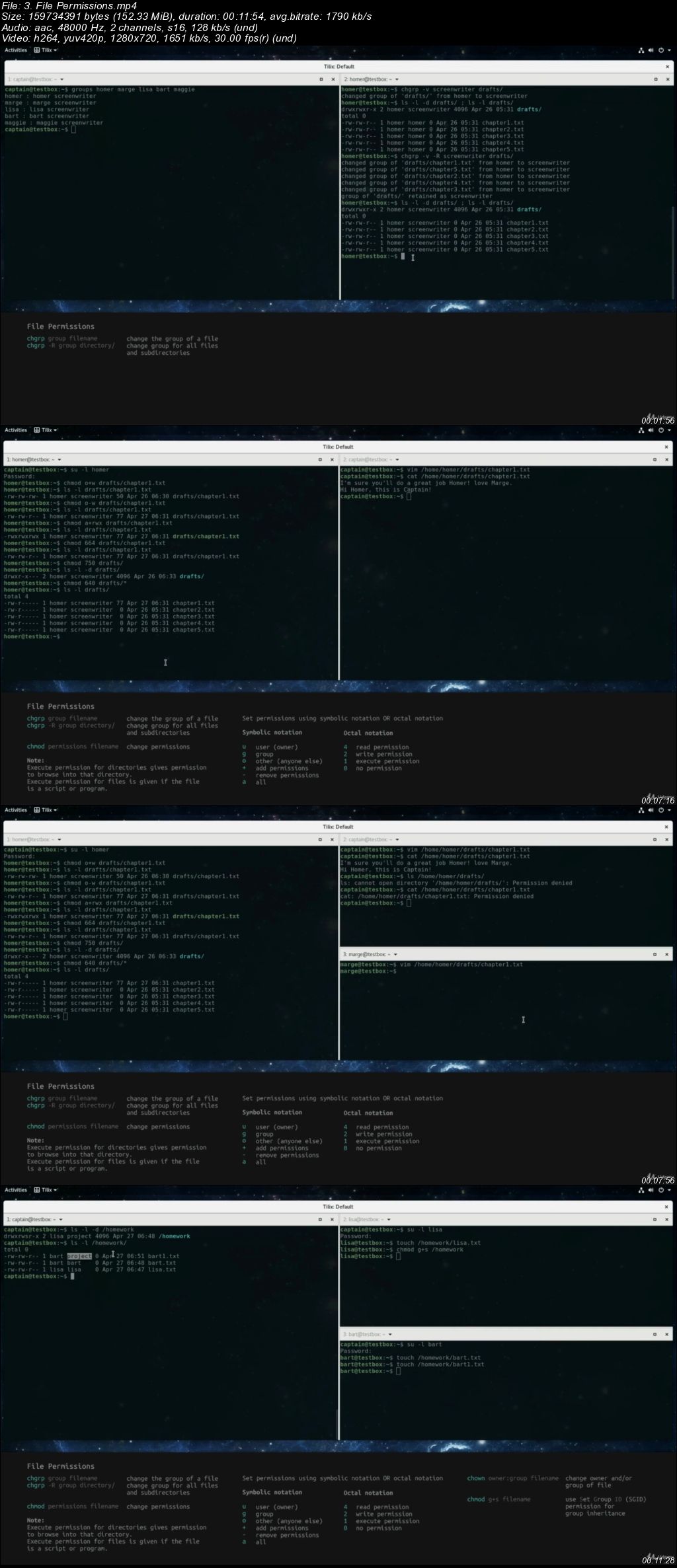Click the highlighted 'project' group in bart1.txt row
This screenshot has height=1568, width=677.
[79, 1256]
